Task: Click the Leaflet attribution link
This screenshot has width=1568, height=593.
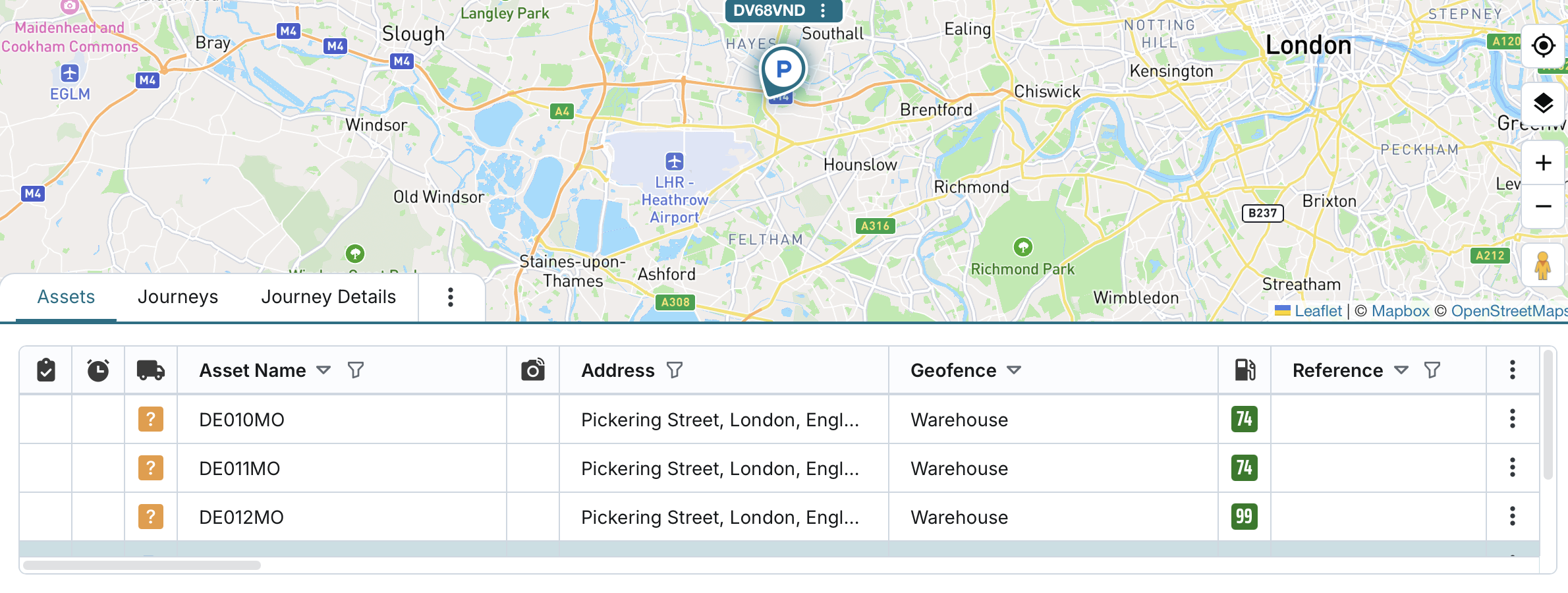Action: coord(1318,311)
